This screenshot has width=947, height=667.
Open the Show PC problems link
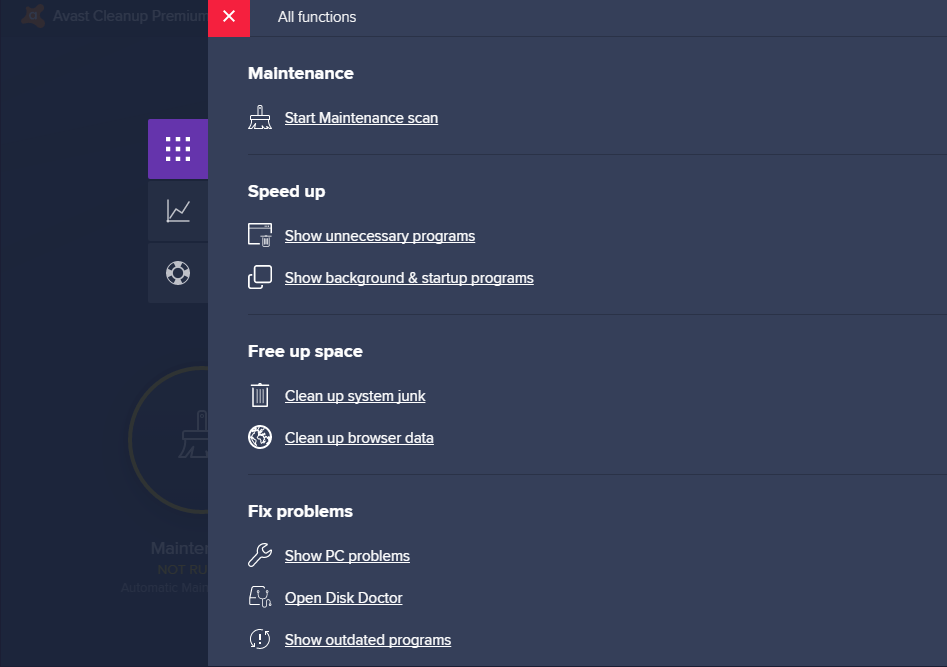click(347, 556)
